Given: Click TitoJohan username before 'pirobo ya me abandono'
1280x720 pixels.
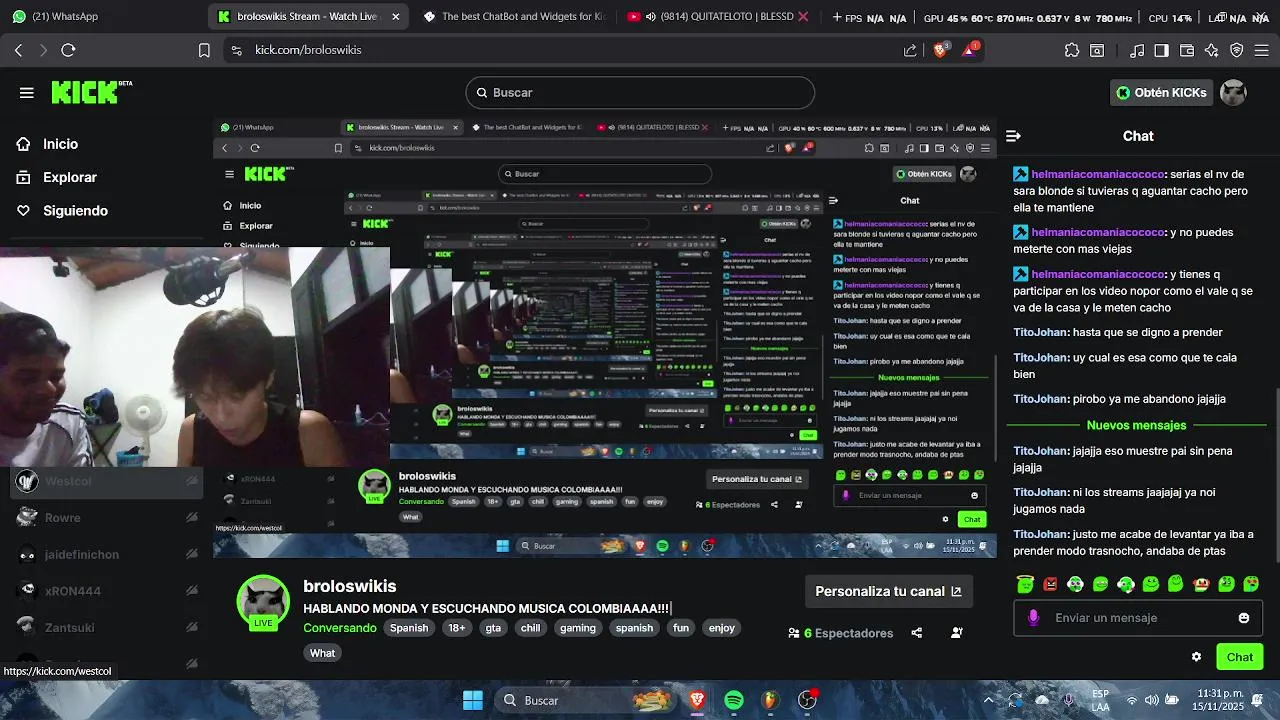Looking at the screenshot, I should click(x=1040, y=399).
